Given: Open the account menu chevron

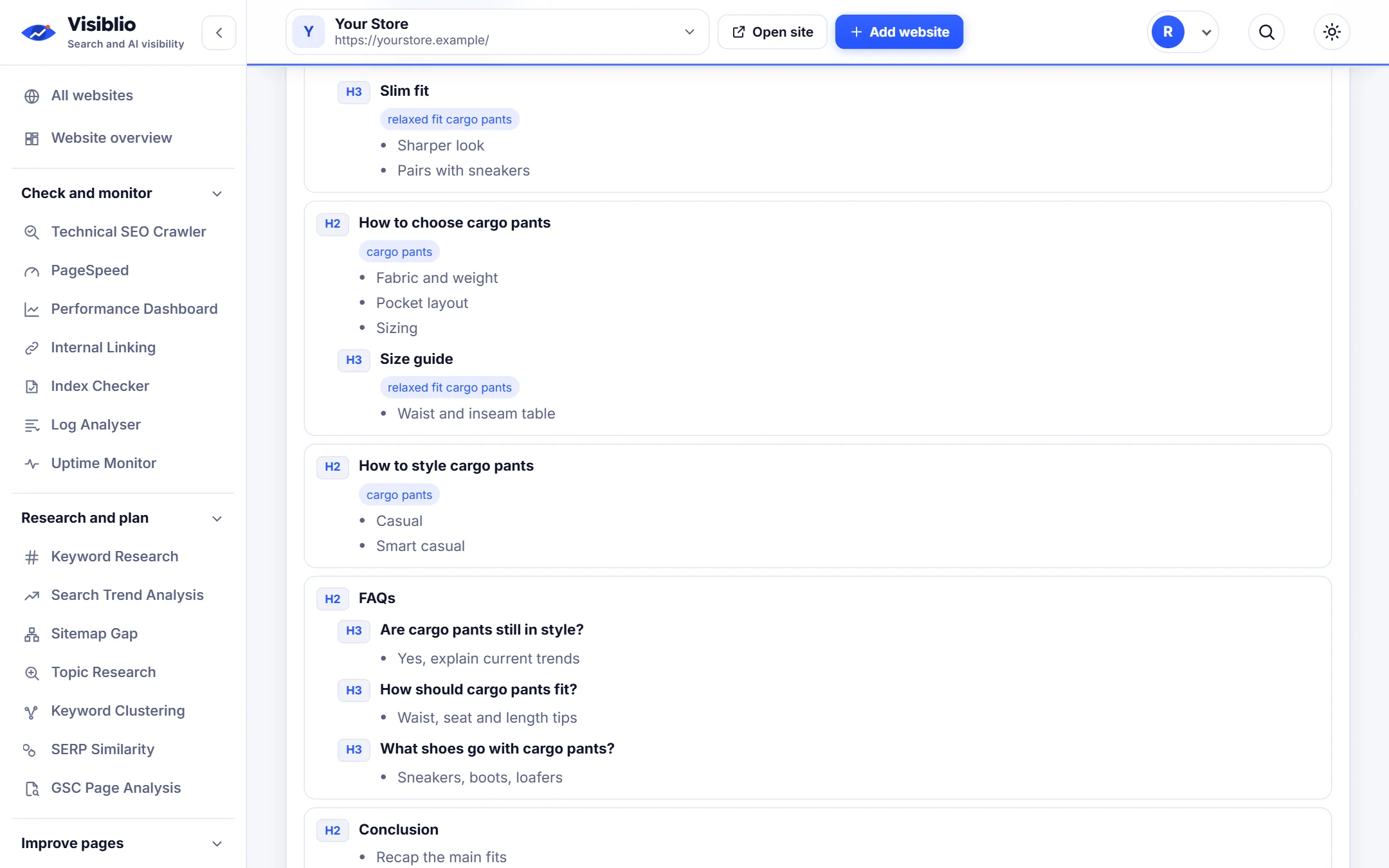Looking at the screenshot, I should click(1206, 32).
